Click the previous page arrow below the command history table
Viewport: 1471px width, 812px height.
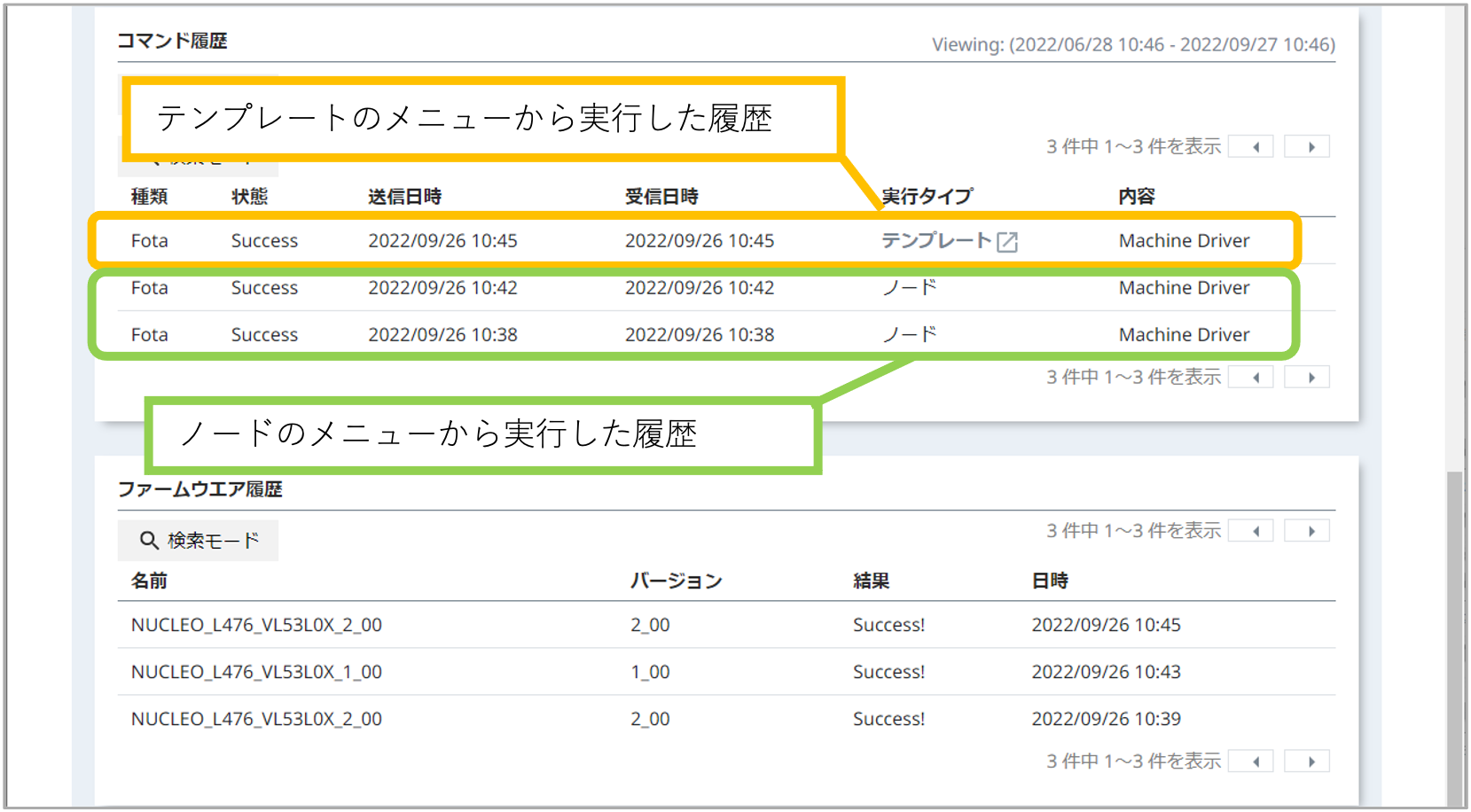point(1250,376)
